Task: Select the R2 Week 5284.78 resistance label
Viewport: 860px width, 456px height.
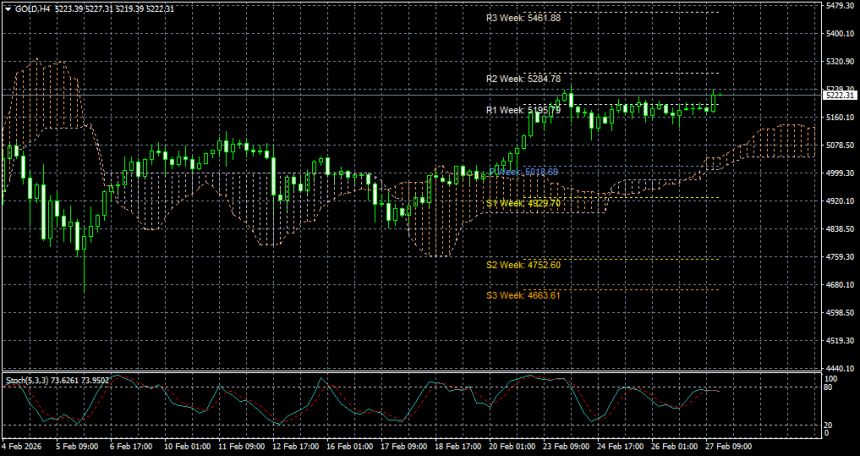Action: point(523,78)
